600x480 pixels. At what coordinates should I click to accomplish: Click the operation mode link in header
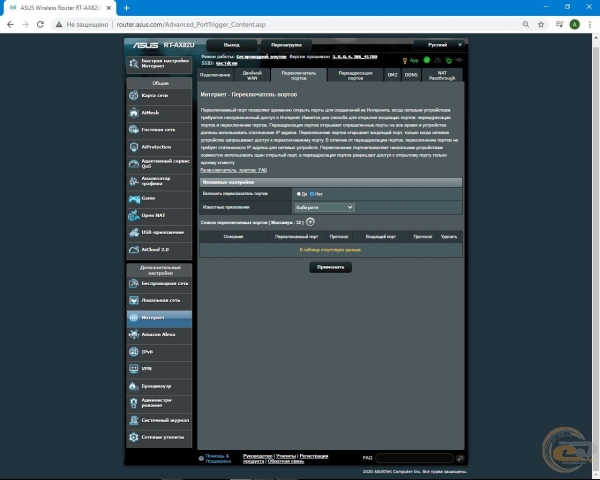261,57
